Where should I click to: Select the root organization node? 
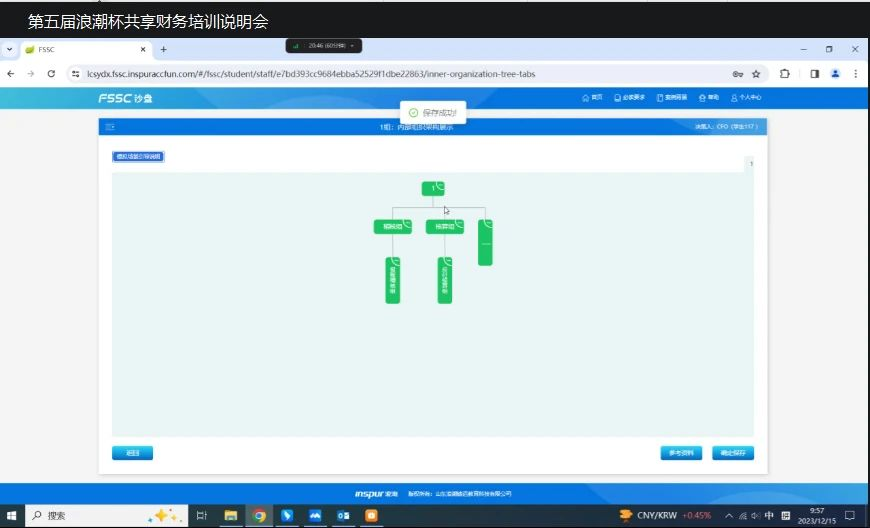point(433,188)
